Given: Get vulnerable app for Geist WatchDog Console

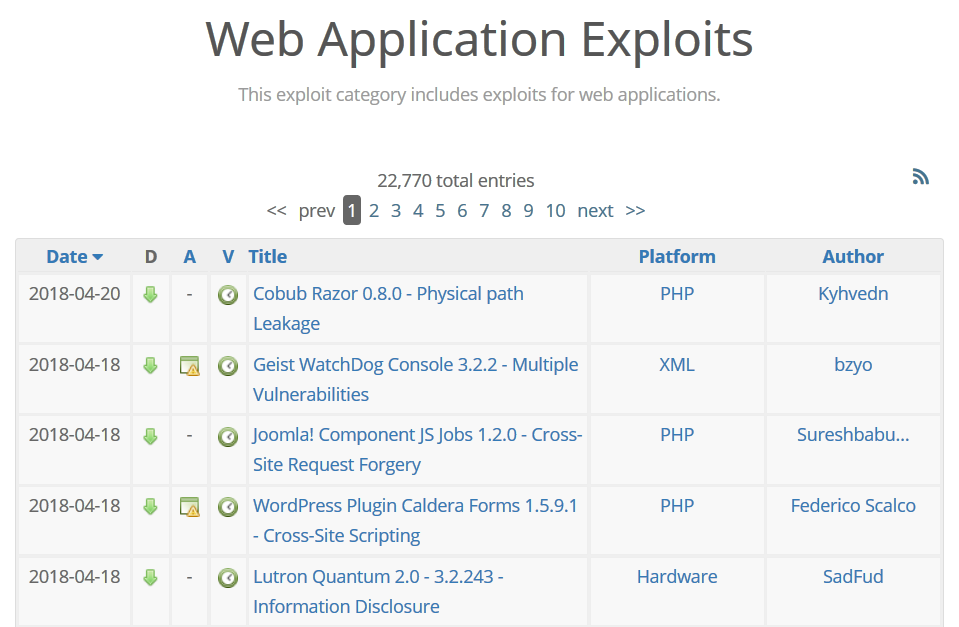Looking at the screenshot, I should [x=190, y=366].
